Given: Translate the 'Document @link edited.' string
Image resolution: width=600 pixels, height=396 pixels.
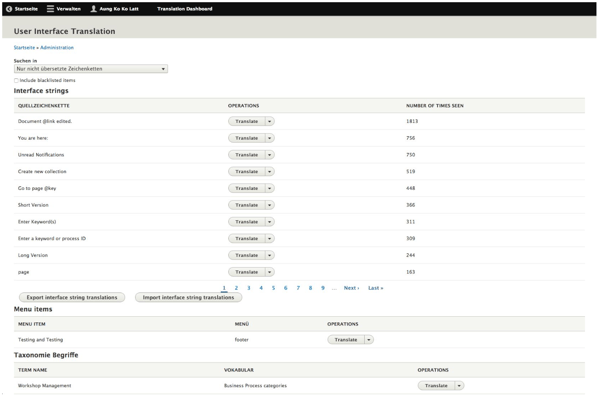Looking at the screenshot, I should 246,121.
